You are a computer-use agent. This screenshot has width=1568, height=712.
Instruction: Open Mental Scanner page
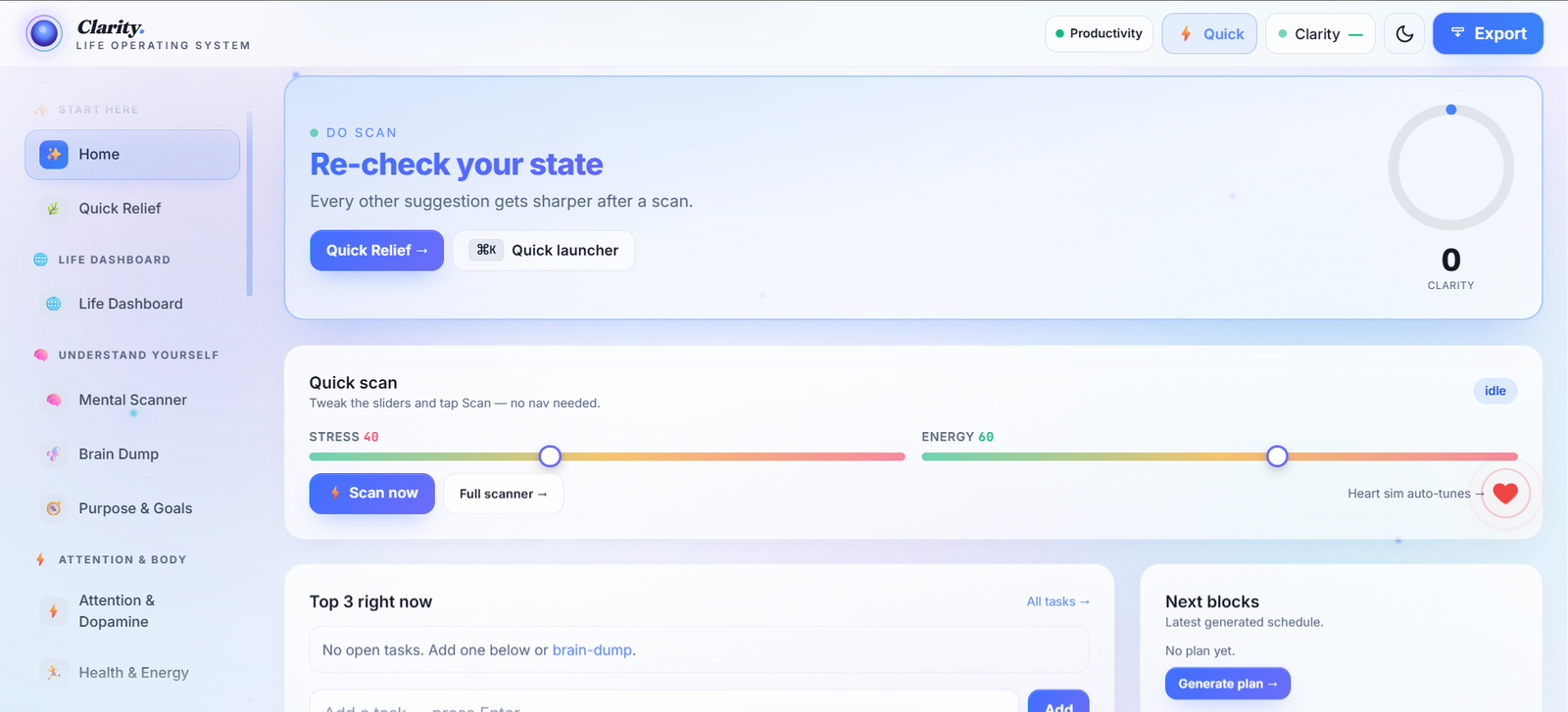click(132, 400)
